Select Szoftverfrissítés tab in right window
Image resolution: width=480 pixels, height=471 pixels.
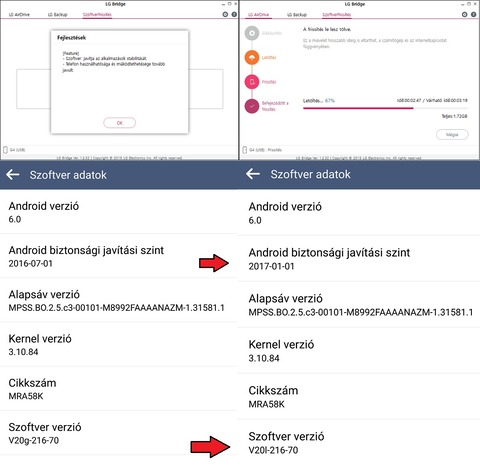coord(337,15)
